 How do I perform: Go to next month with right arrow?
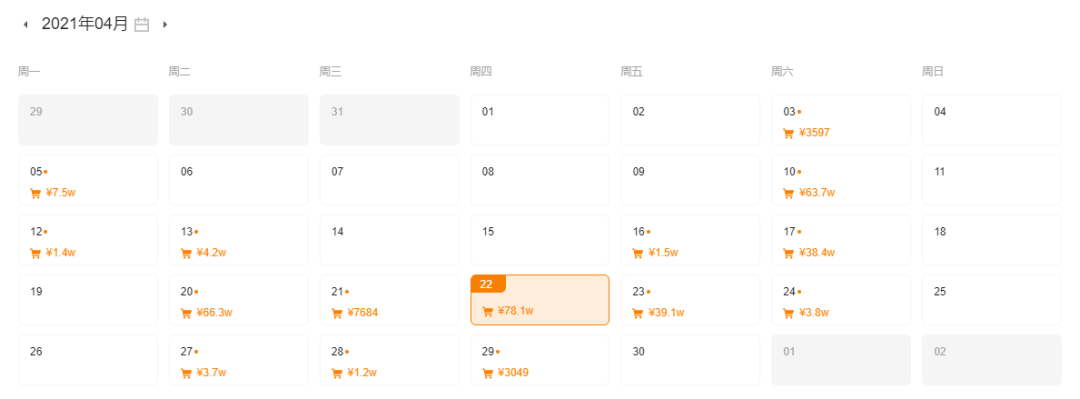point(165,25)
